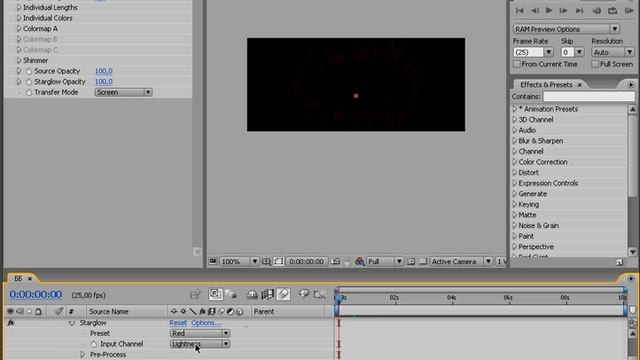
Task: Start RAM preview playback
Action: pyautogui.click(x=629, y=11)
